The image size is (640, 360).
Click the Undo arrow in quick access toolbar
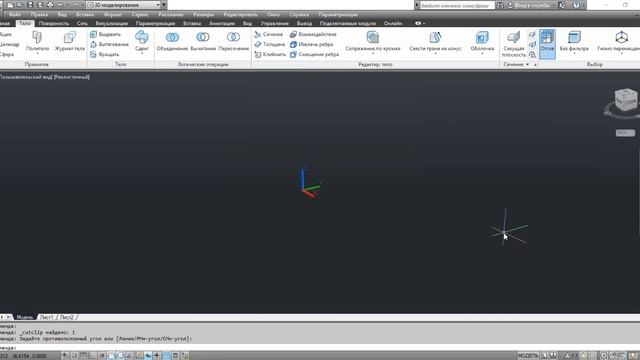61,5
